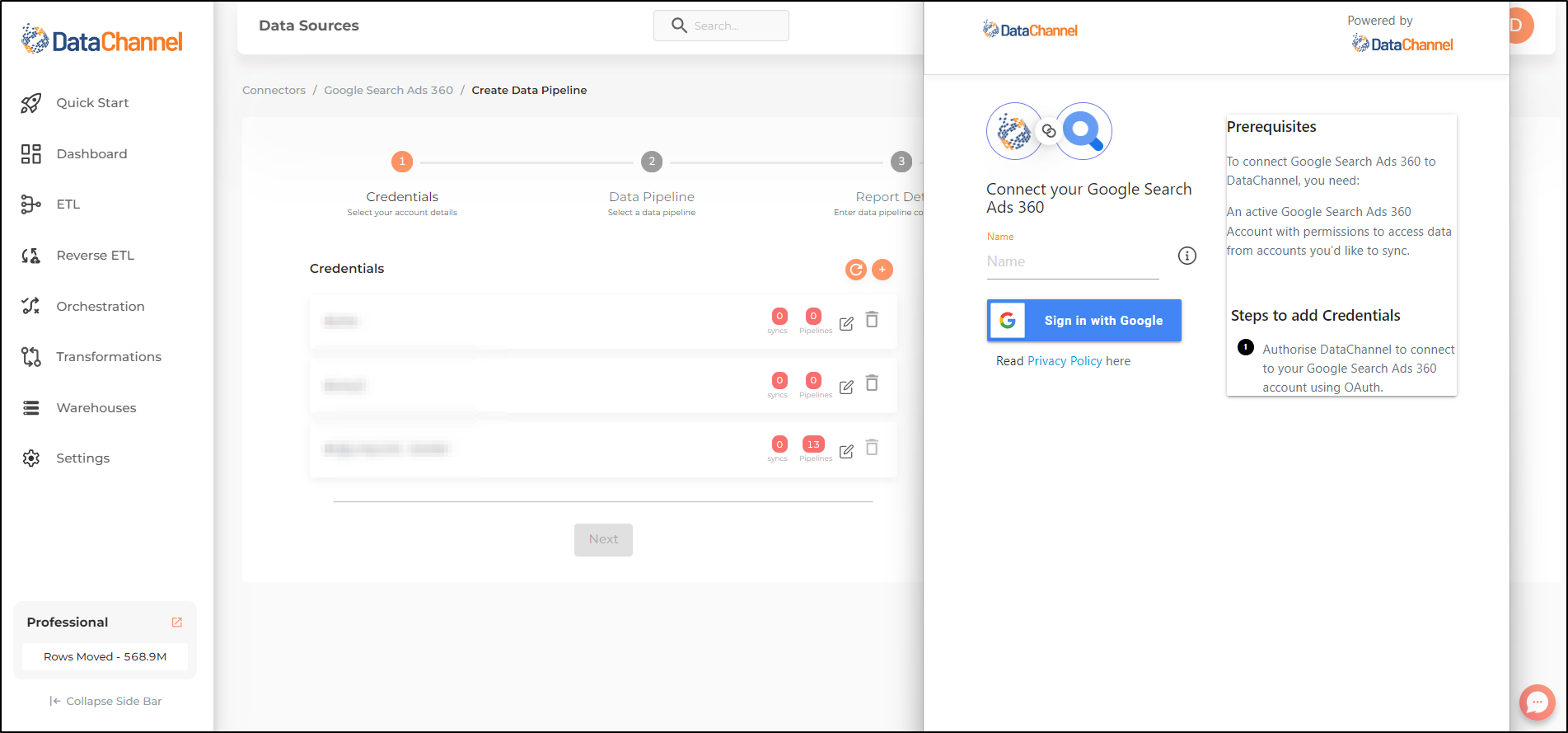Click the Next button
1568x733 pixels.
click(603, 540)
